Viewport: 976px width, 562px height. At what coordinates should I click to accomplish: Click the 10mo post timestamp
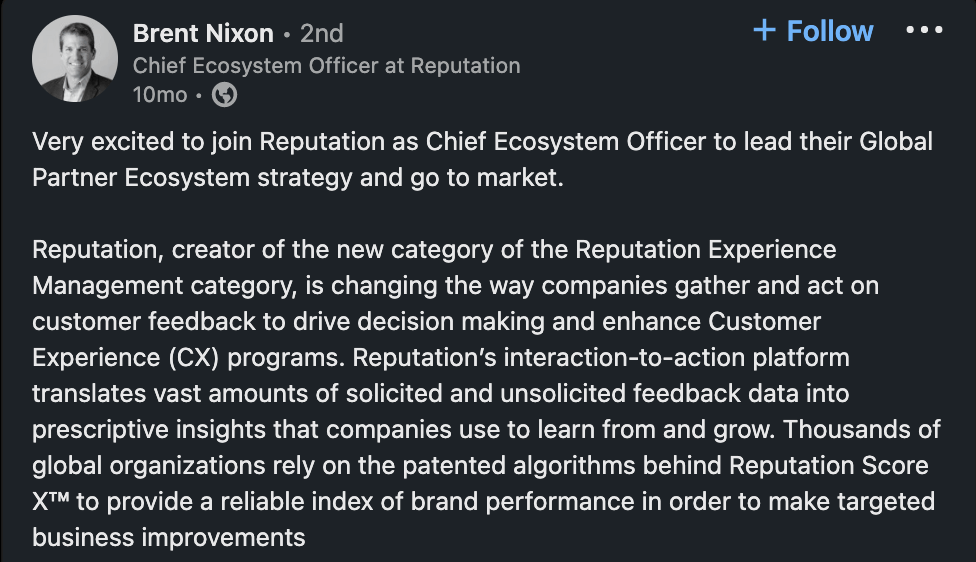159,95
